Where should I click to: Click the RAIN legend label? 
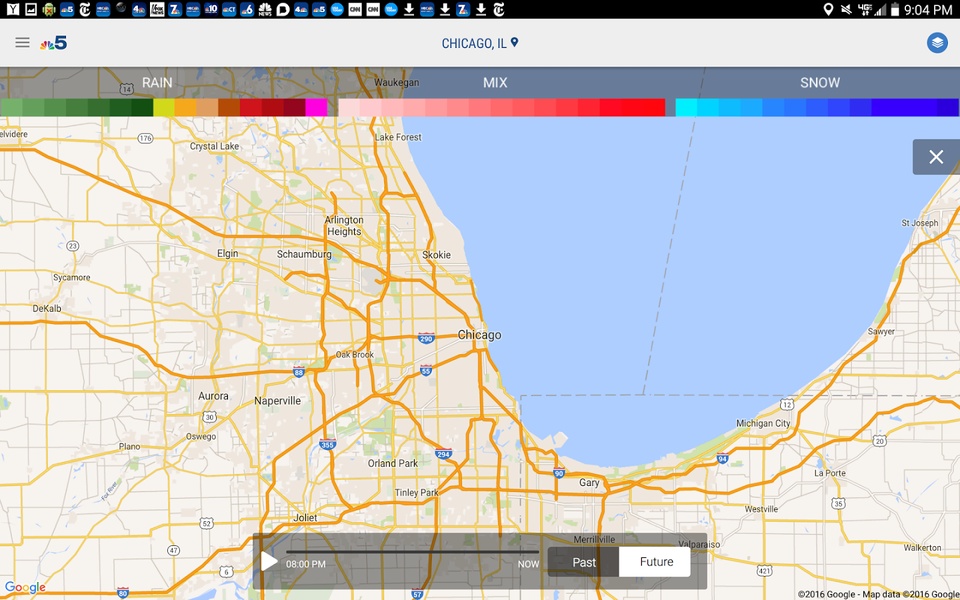[157, 83]
